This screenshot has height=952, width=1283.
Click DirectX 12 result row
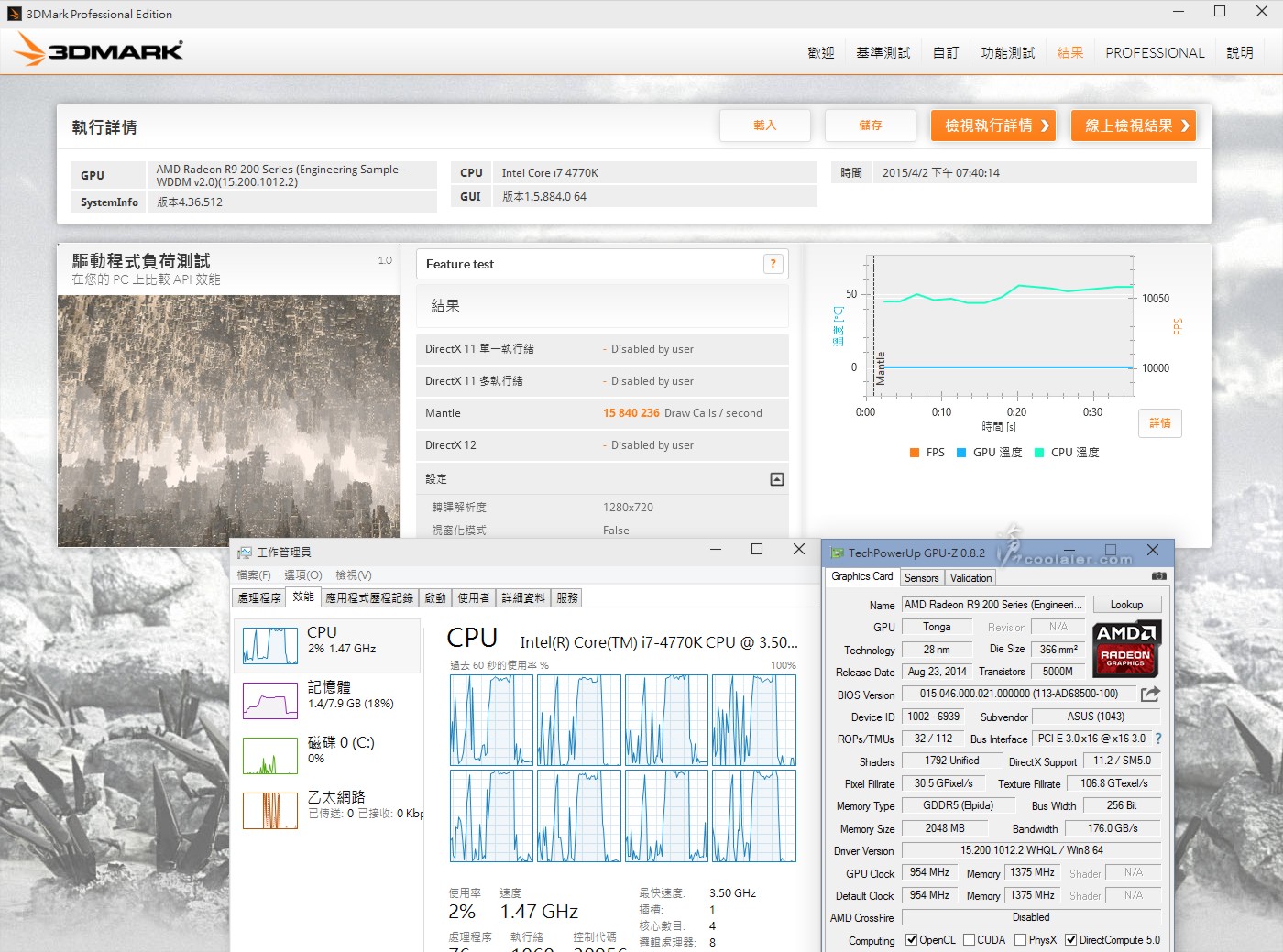[x=602, y=445]
